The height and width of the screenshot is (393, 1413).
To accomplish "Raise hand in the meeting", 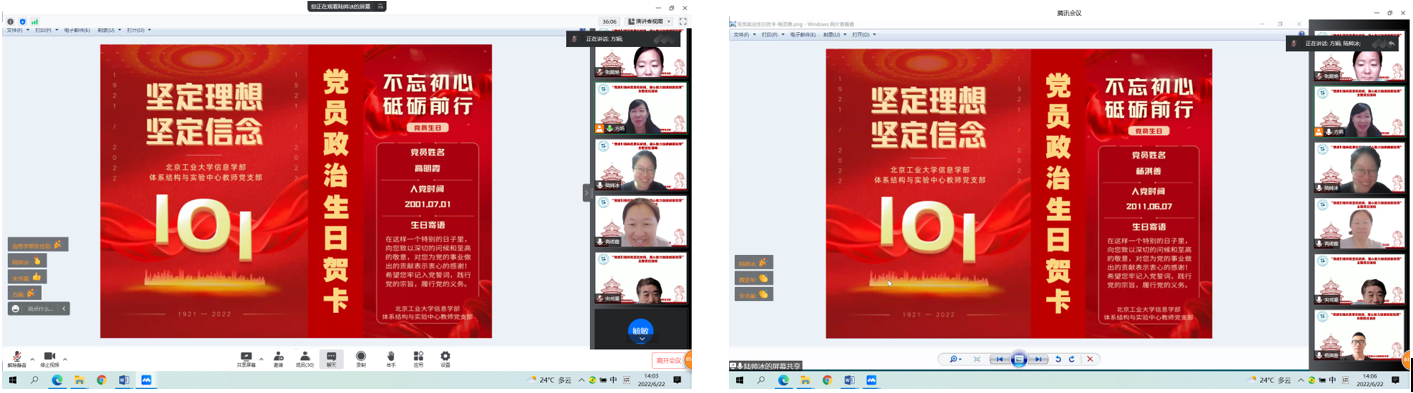I will click(x=390, y=358).
